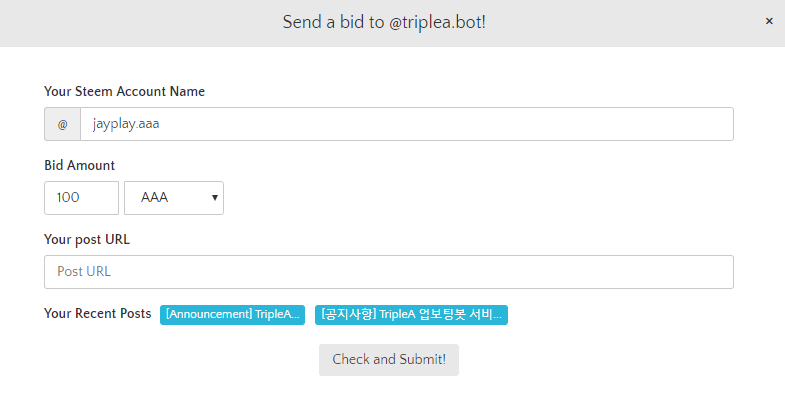Close the bid dialog with the X
785x393 pixels.
(769, 21)
